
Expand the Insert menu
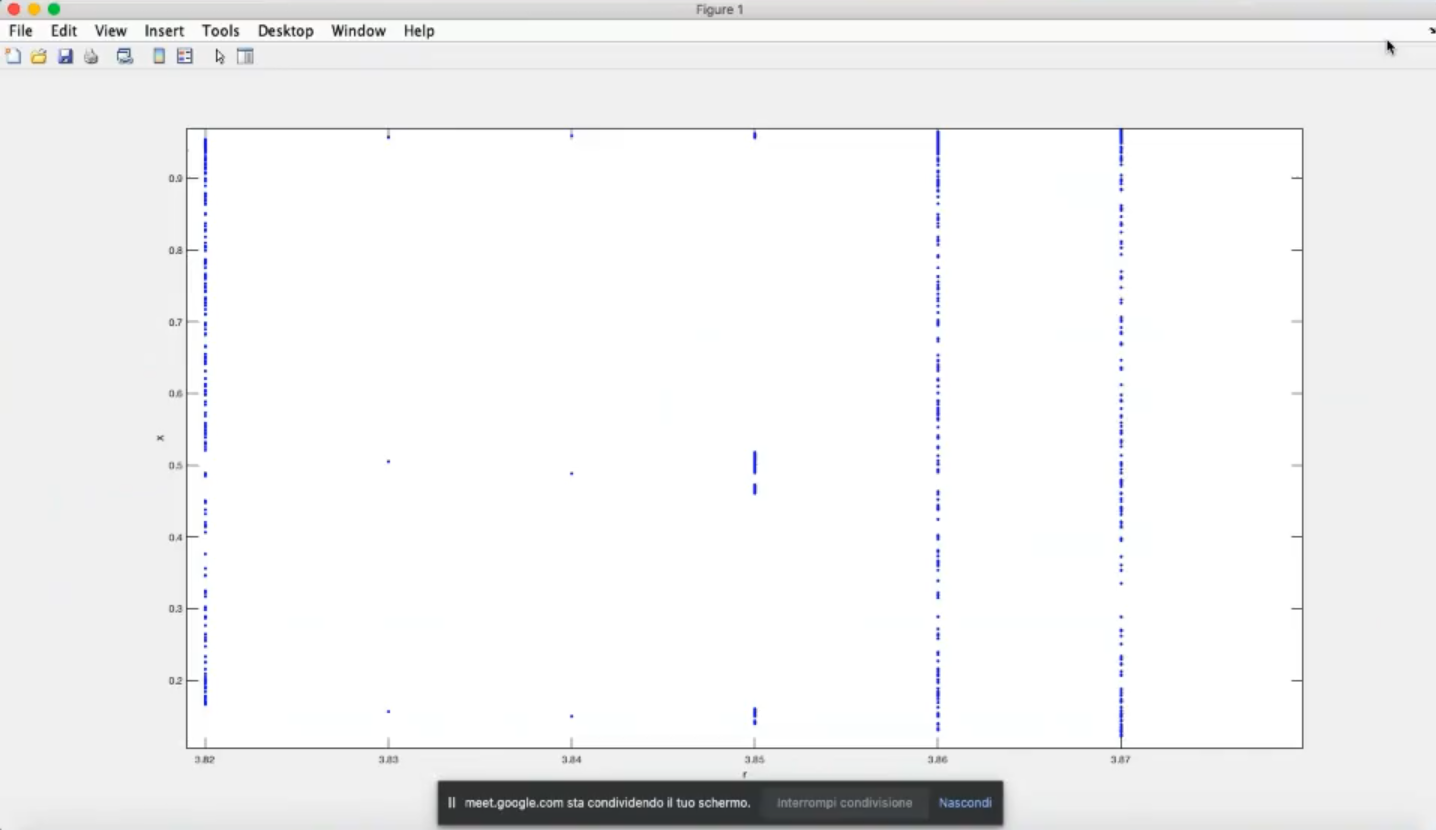tap(164, 31)
